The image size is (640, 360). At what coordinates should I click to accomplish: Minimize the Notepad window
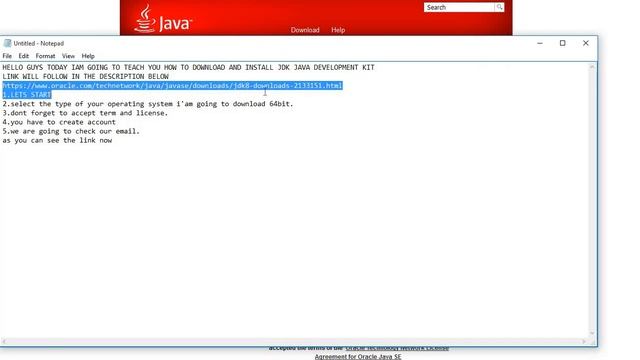tap(540, 43)
